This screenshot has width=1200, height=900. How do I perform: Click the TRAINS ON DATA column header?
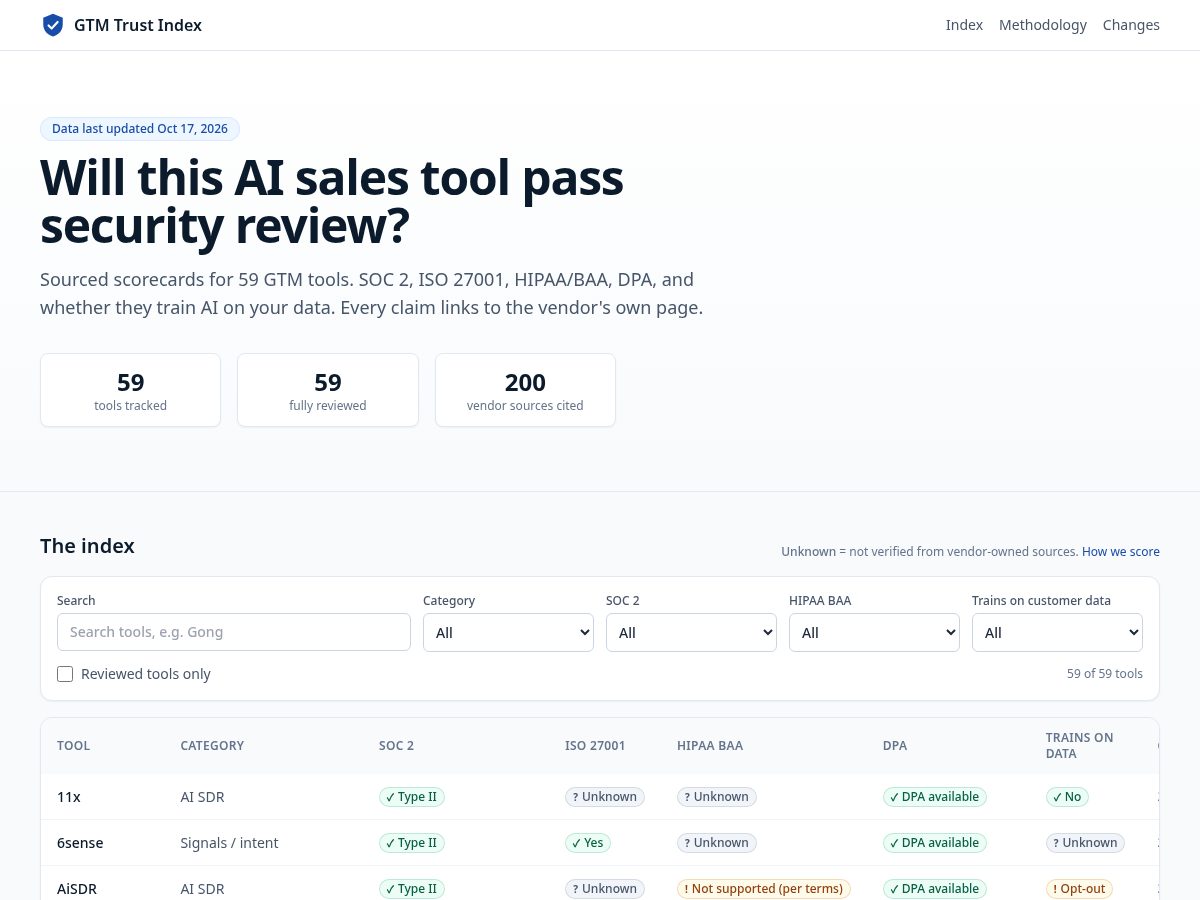1079,746
